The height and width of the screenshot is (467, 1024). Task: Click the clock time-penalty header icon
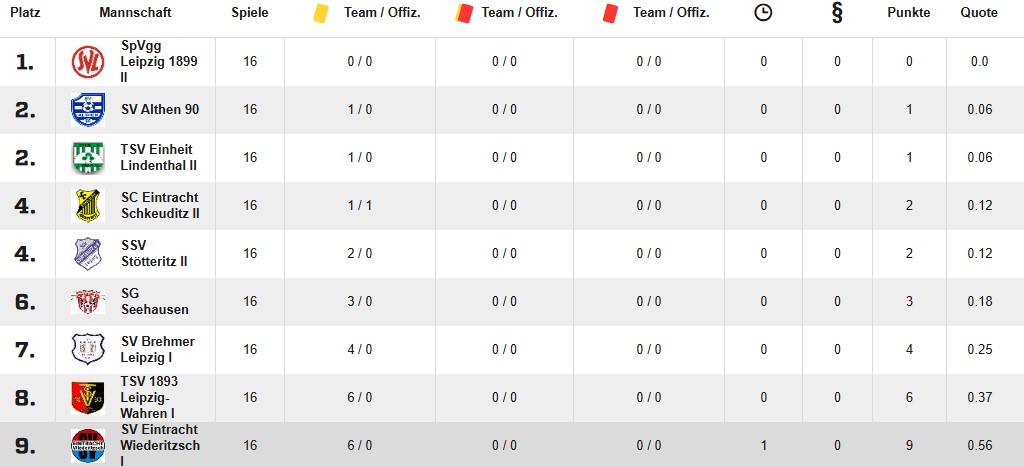pyautogui.click(x=763, y=12)
